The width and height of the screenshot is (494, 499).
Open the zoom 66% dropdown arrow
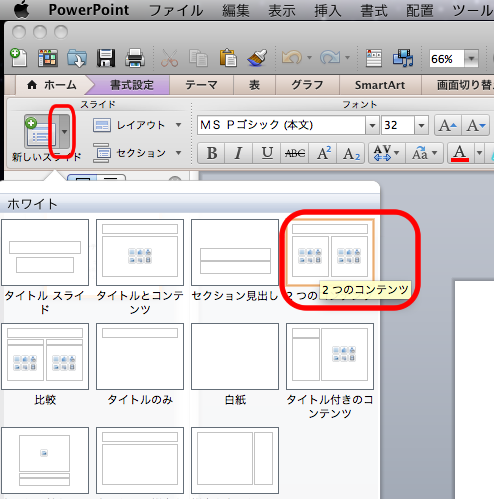[471, 58]
